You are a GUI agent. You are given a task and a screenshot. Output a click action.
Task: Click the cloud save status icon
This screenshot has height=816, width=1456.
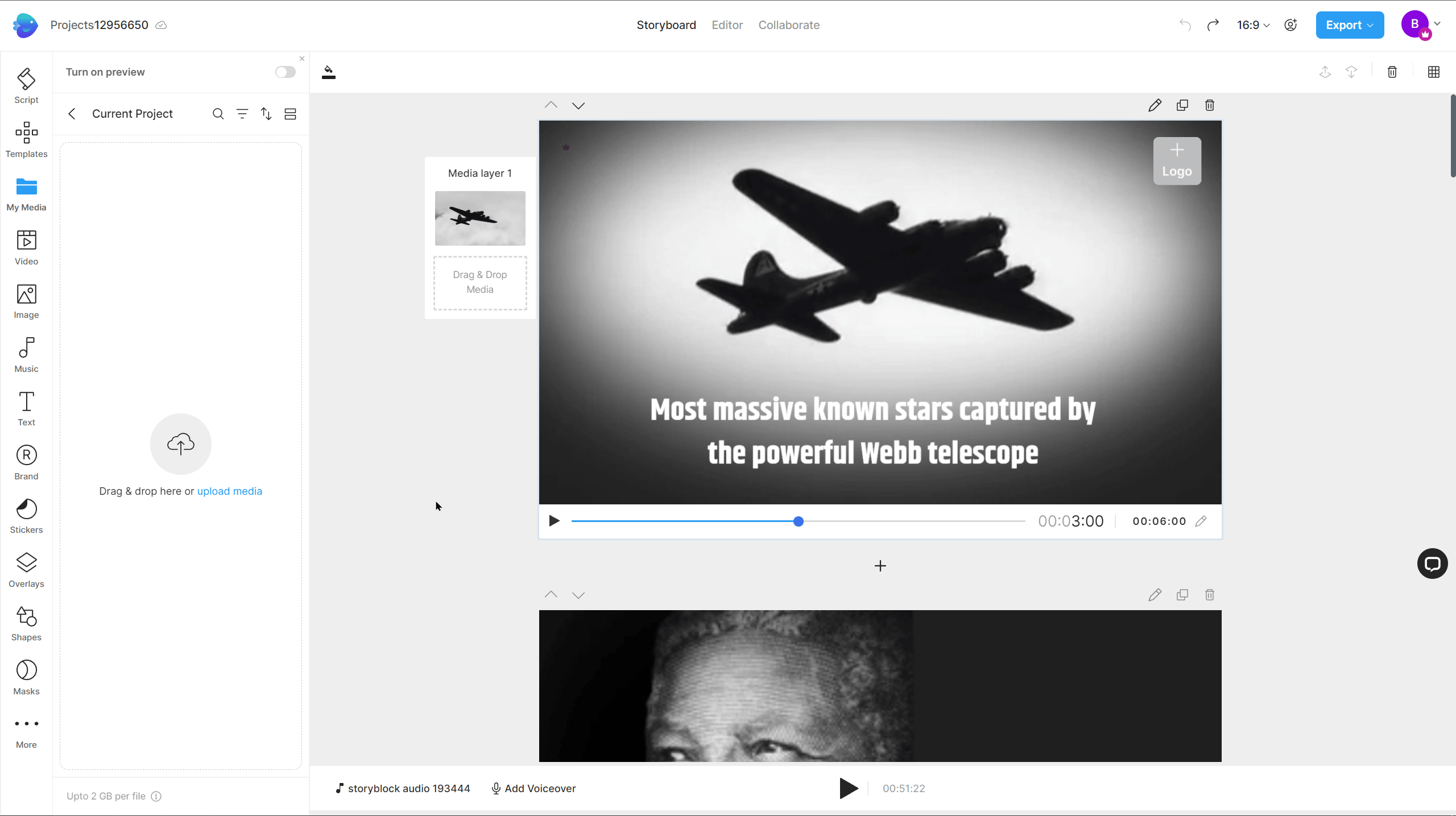(161, 25)
